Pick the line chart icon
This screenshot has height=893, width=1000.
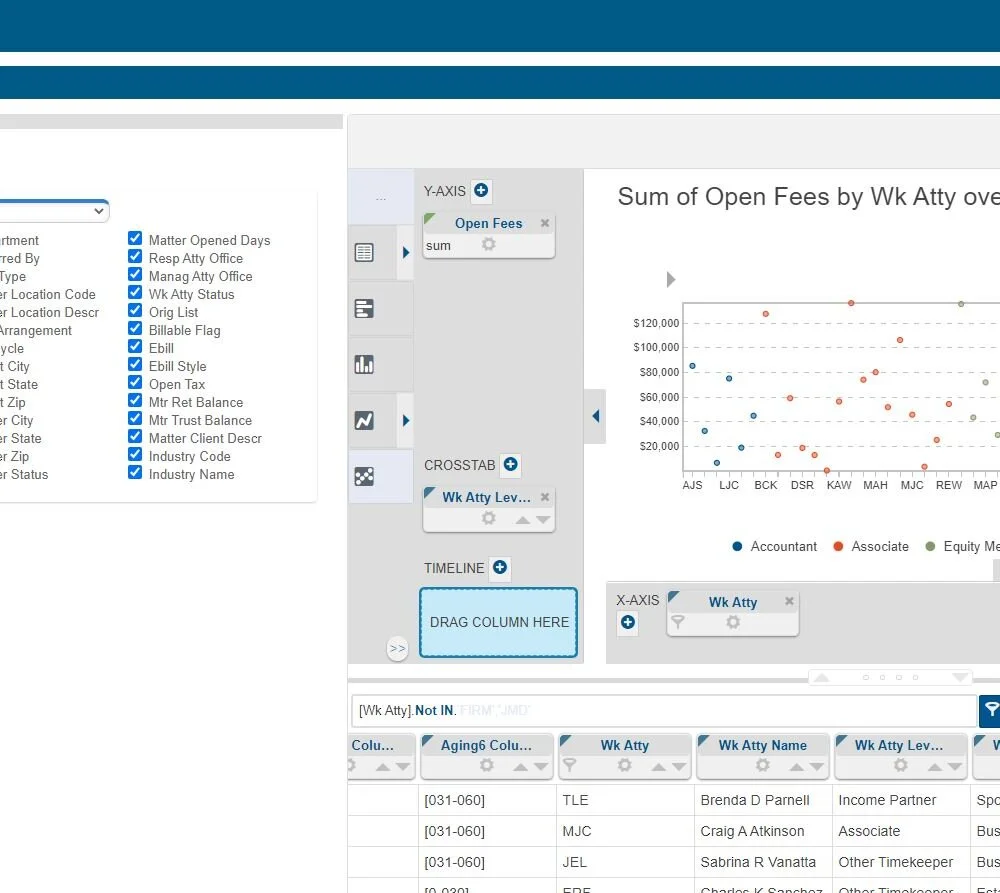[364, 420]
